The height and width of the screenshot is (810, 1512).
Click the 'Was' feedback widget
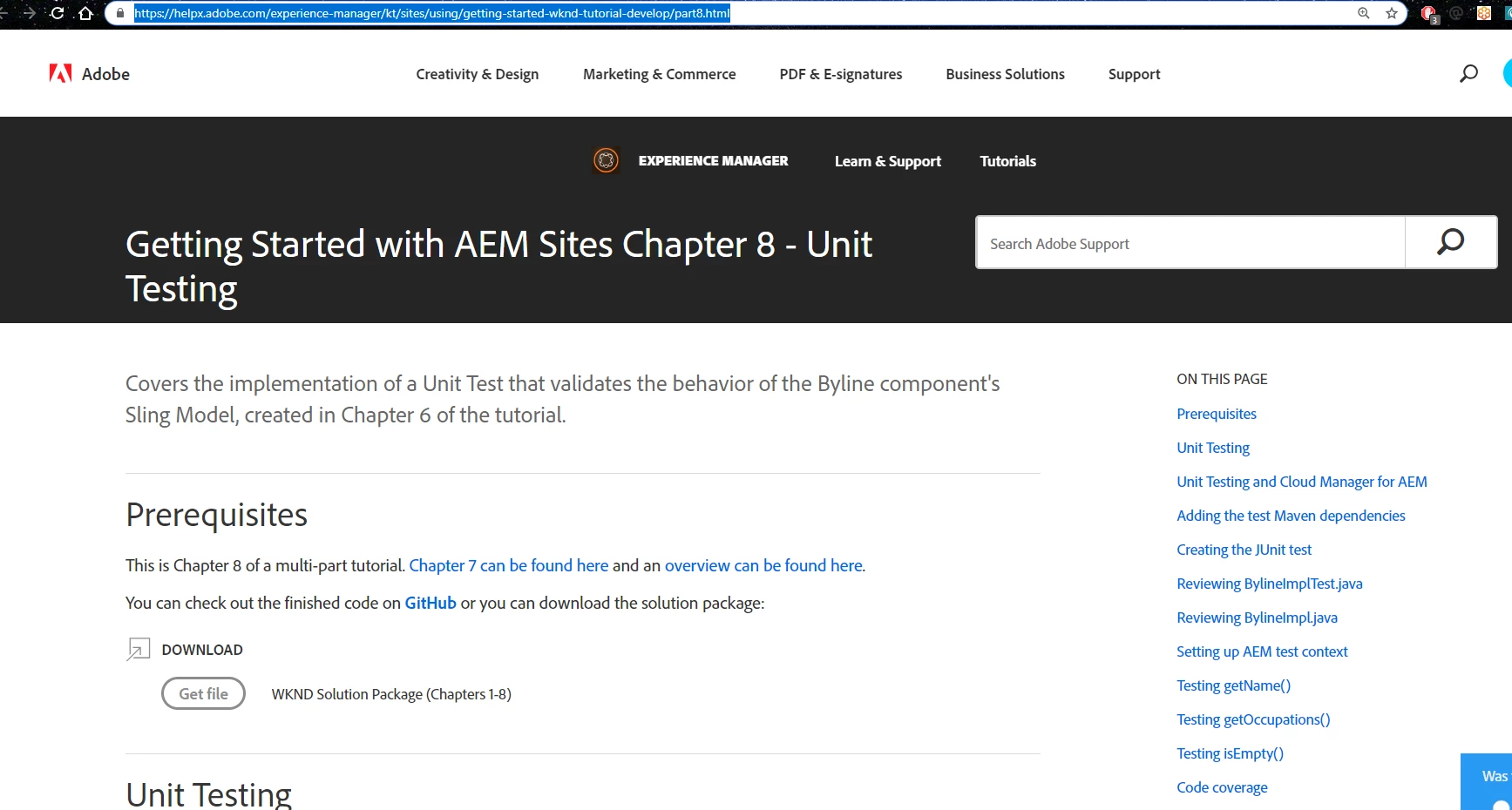click(1487, 780)
